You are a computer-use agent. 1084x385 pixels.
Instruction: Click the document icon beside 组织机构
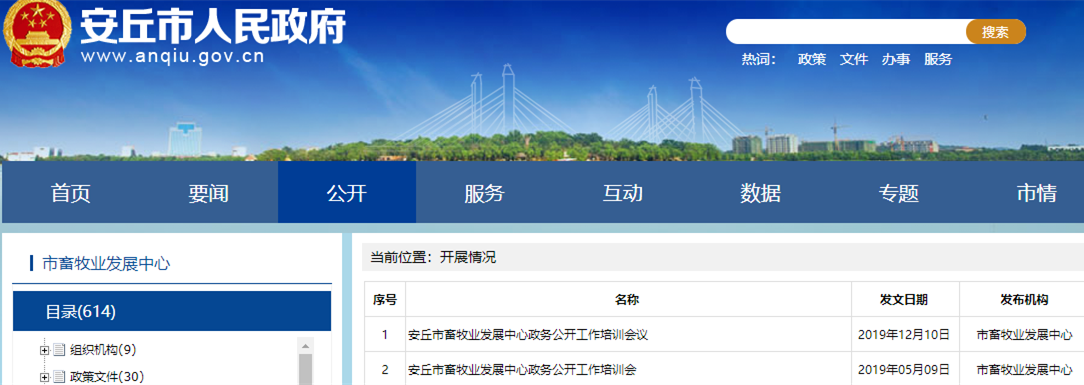pos(59,350)
